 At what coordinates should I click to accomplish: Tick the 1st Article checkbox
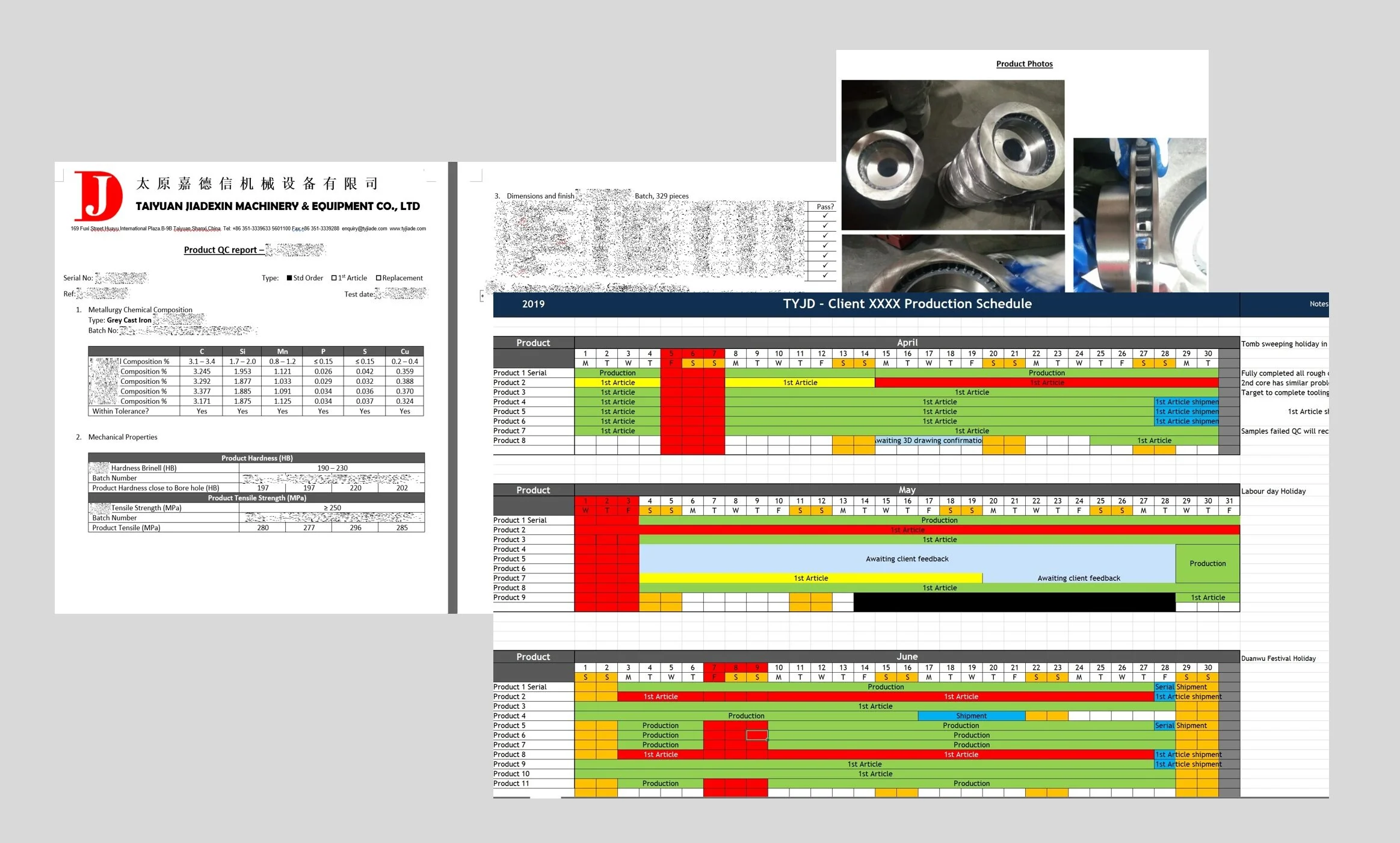(334, 278)
